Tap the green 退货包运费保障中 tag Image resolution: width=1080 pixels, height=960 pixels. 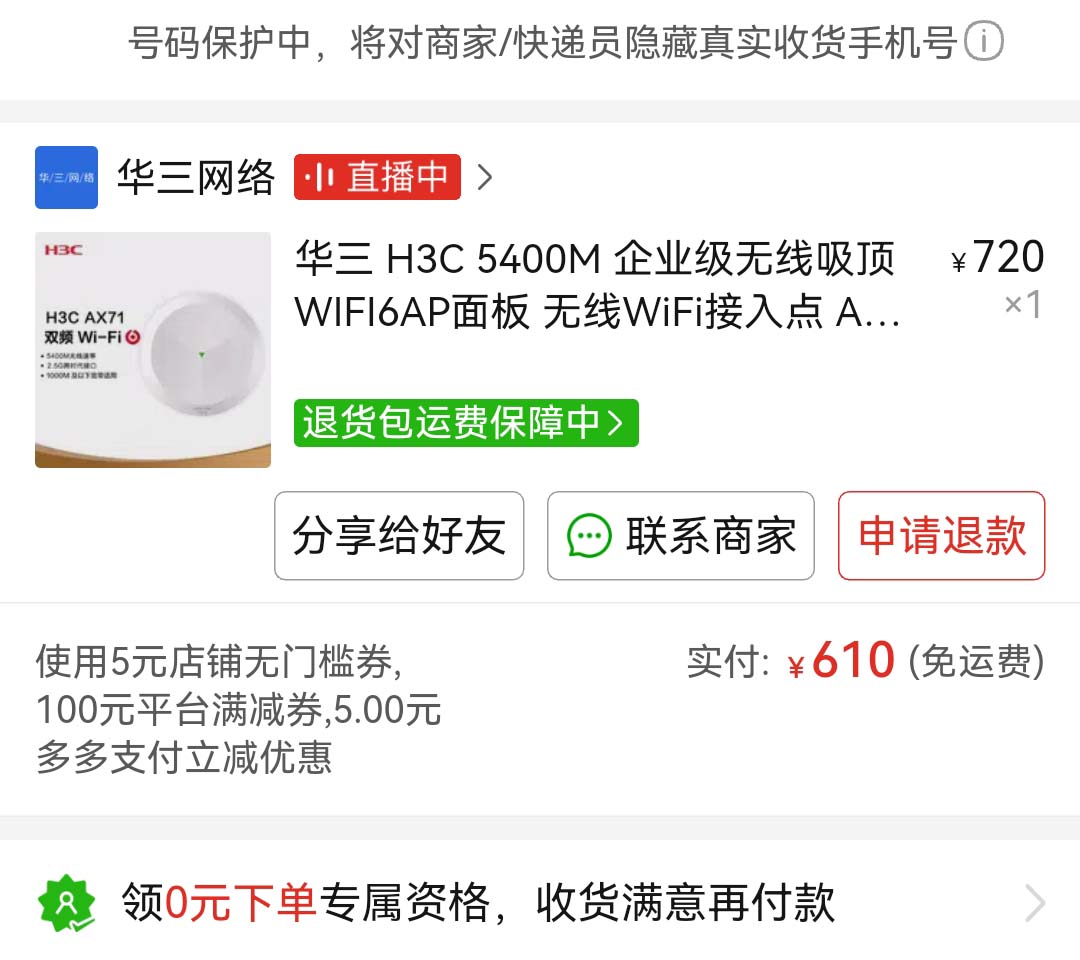pyautogui.click(x=466, y=423)
